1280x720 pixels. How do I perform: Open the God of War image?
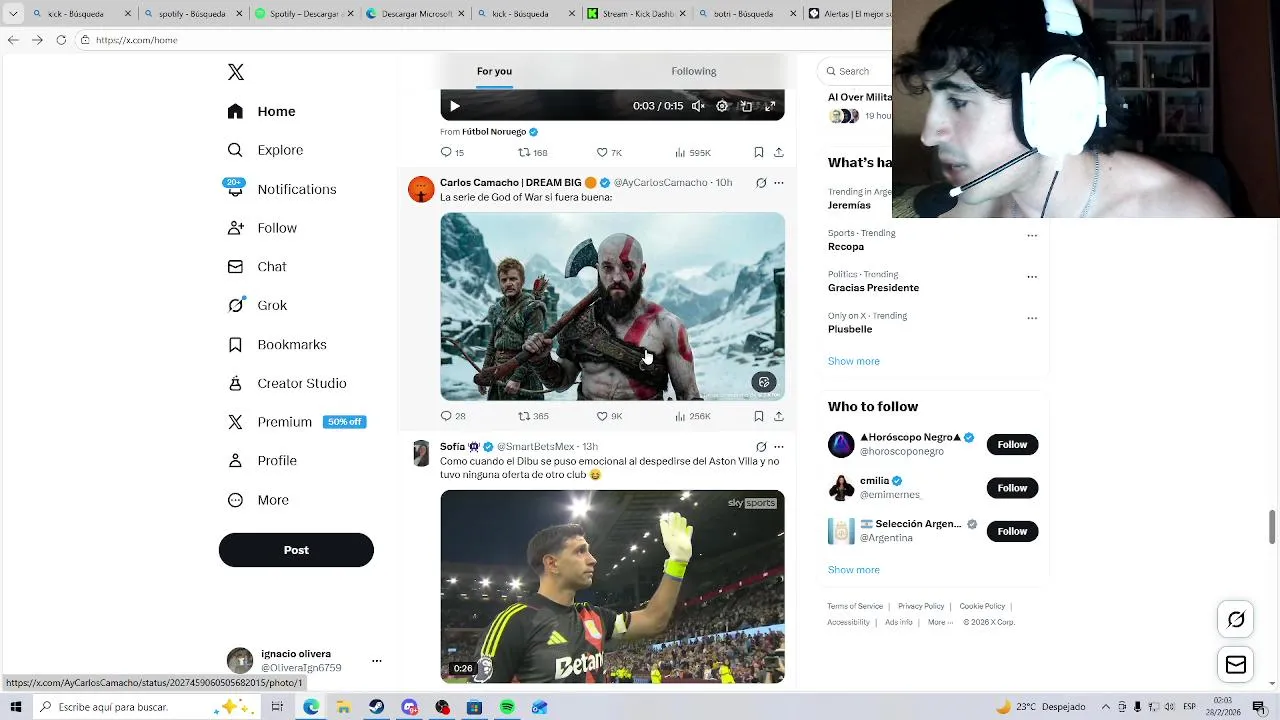coord(612,306)
